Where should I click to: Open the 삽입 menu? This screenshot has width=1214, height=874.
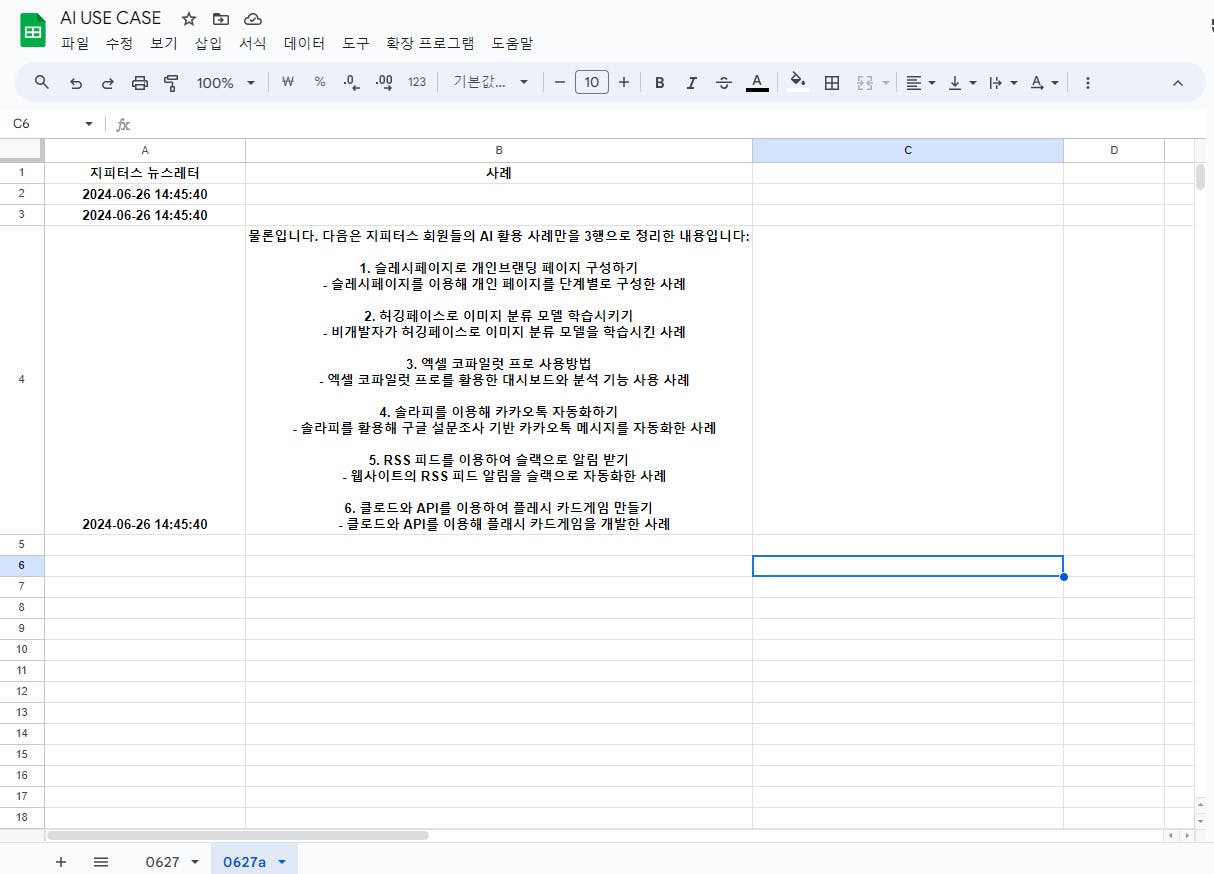click(208, 43)
